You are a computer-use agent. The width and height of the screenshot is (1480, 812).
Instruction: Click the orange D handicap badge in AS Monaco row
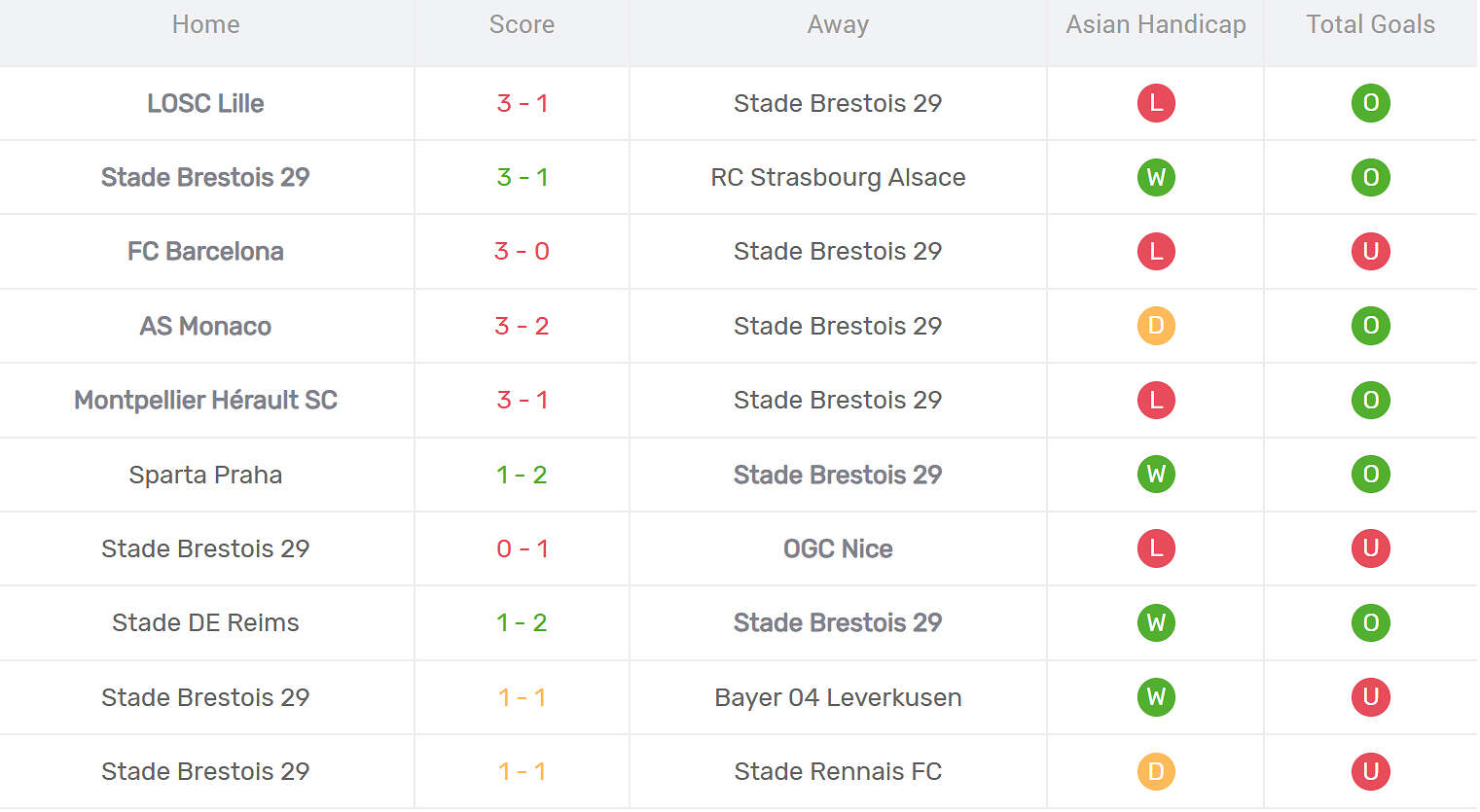click(1156, 326)
